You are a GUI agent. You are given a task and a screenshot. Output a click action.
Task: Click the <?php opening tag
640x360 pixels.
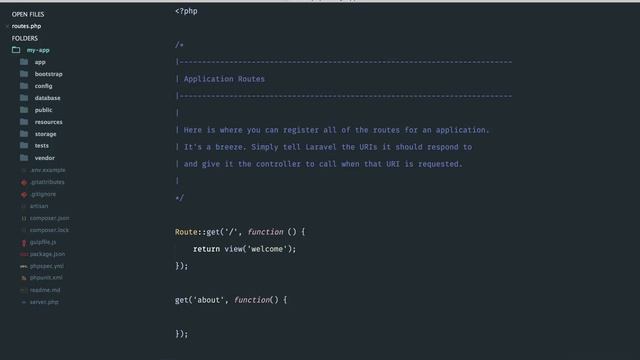click(186, 11)
